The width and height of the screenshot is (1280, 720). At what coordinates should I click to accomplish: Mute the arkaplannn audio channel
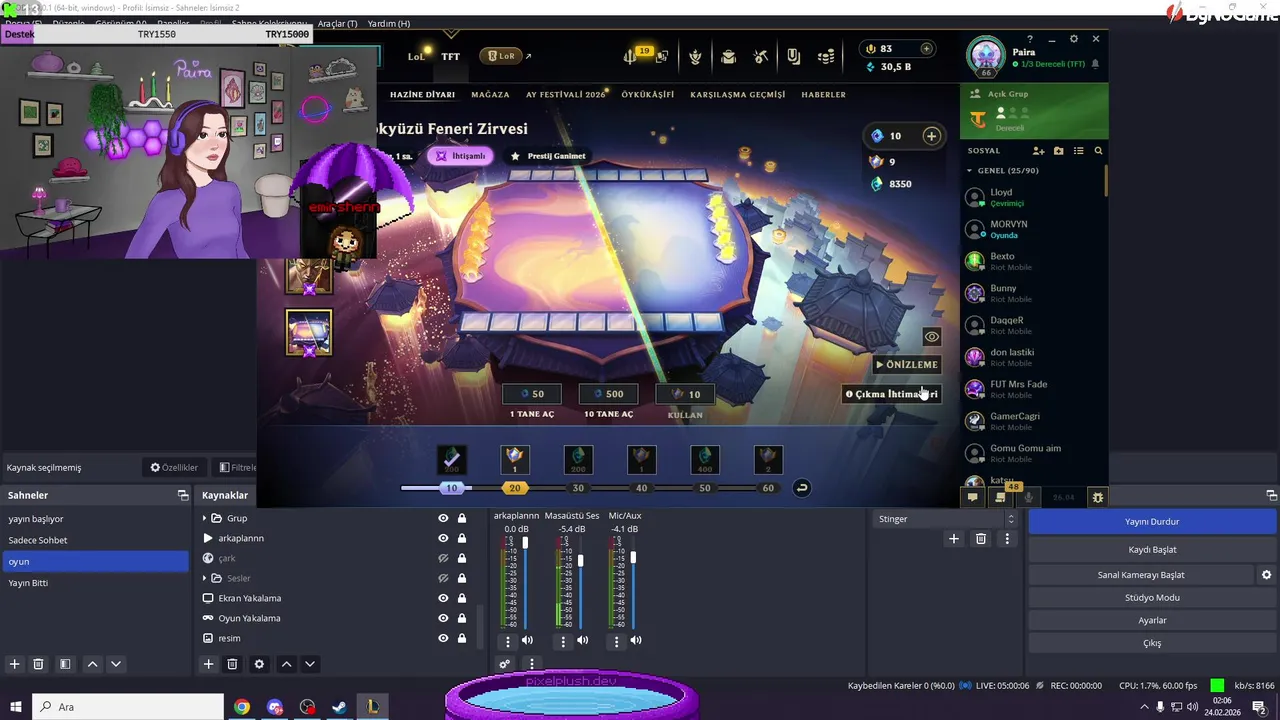[x=527, y=641]
